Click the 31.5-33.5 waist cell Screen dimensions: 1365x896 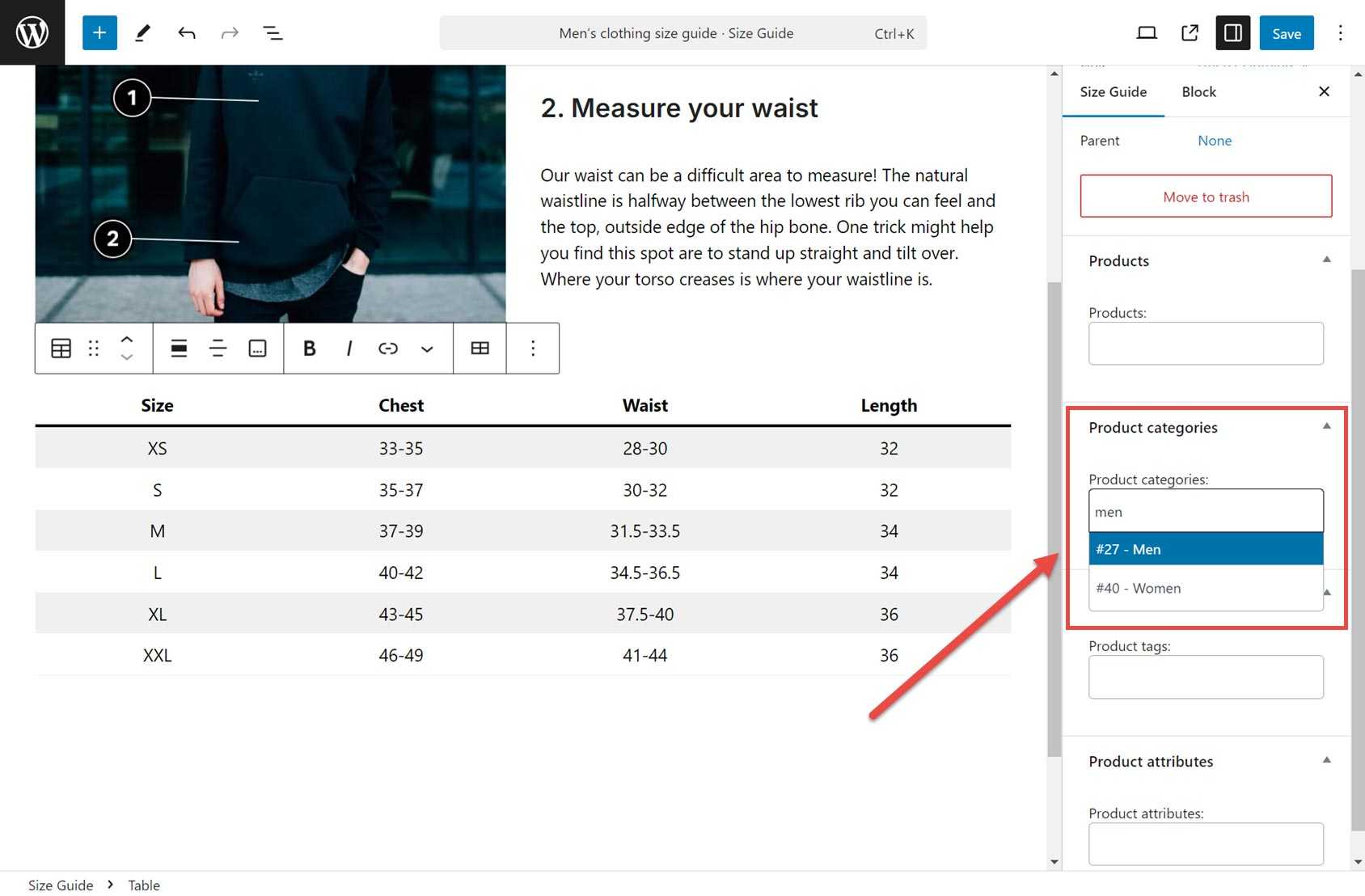[x=645, y=531]
